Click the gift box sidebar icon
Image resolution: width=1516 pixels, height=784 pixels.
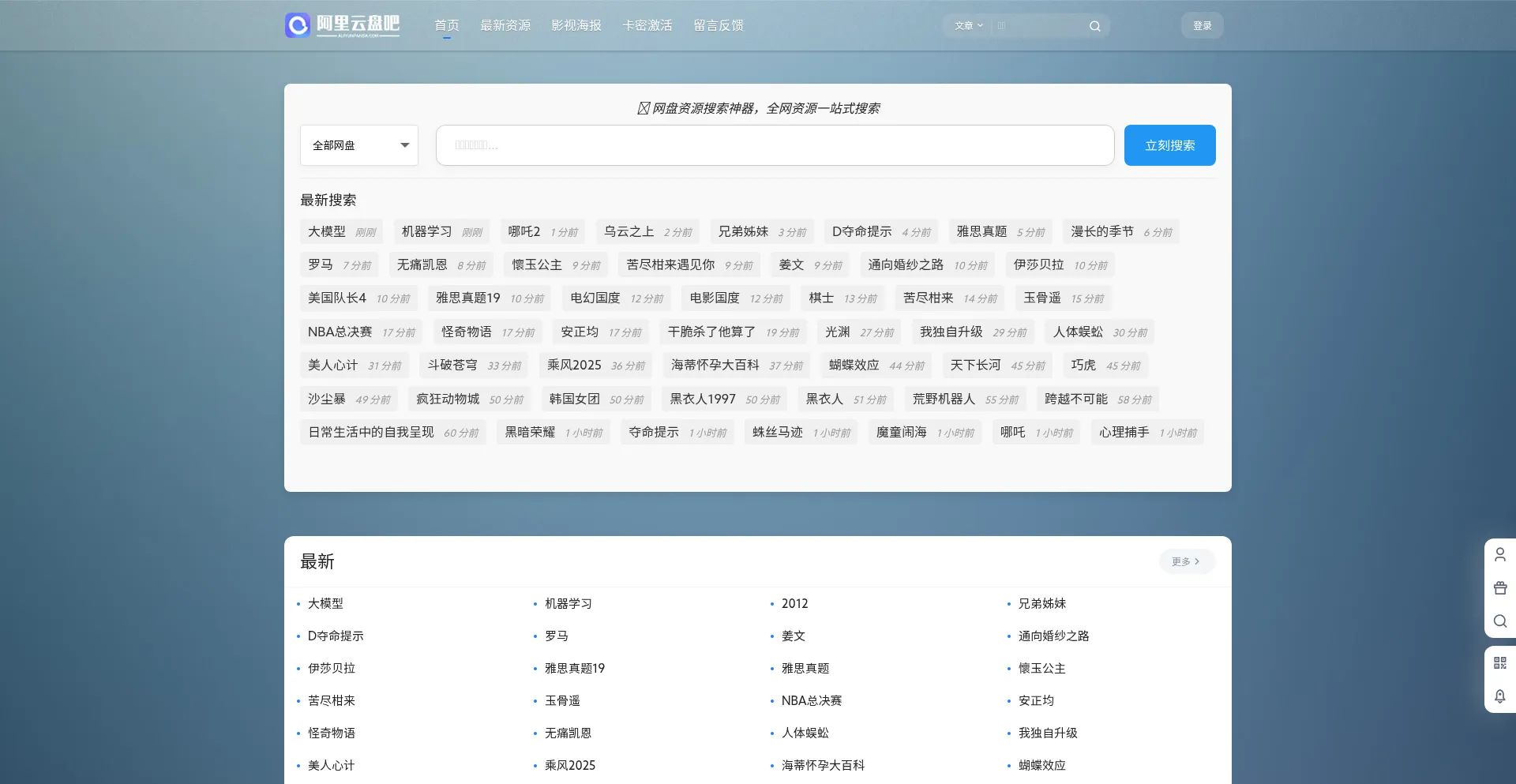tap(1500, 588)
